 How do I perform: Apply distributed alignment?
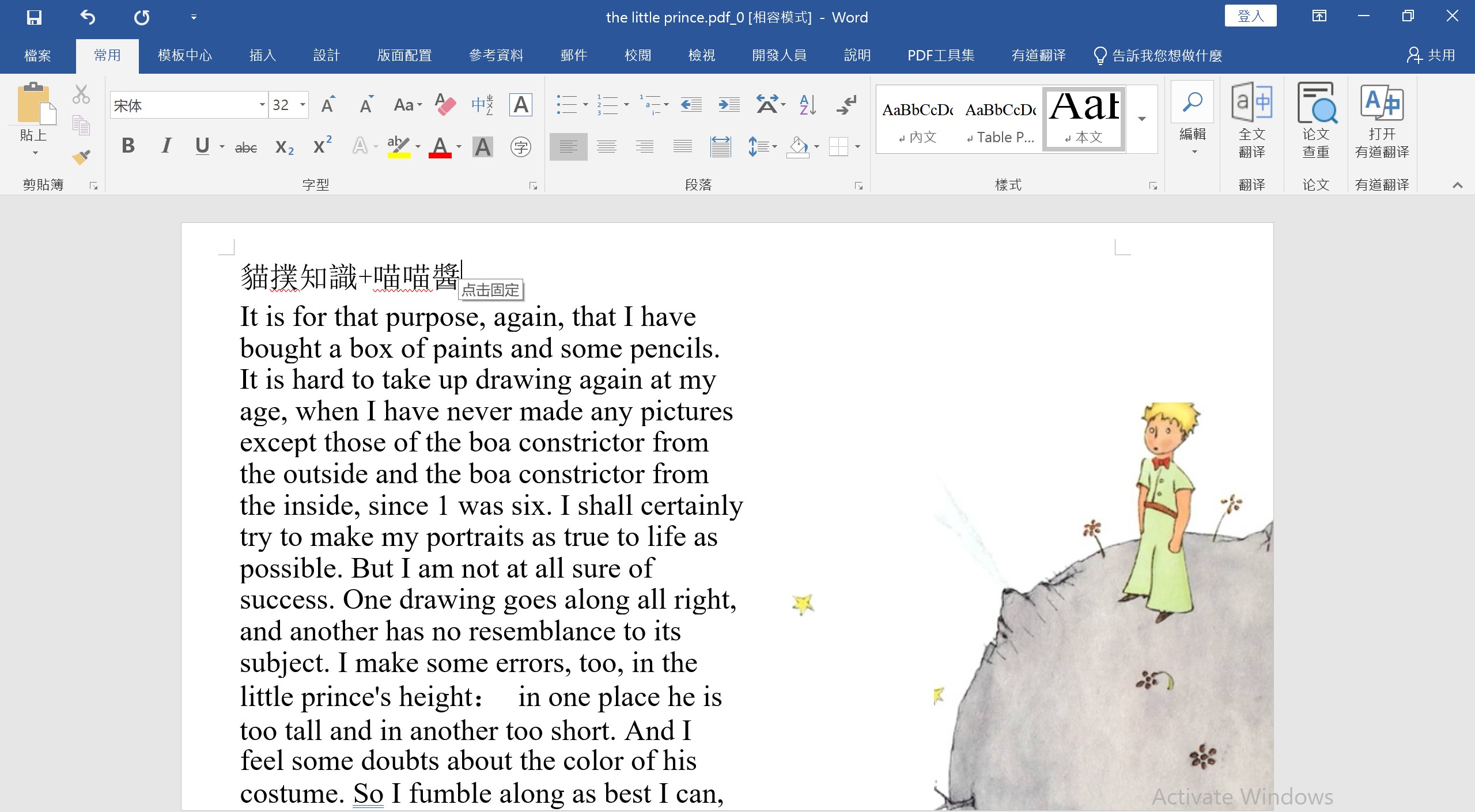(720, 147)
